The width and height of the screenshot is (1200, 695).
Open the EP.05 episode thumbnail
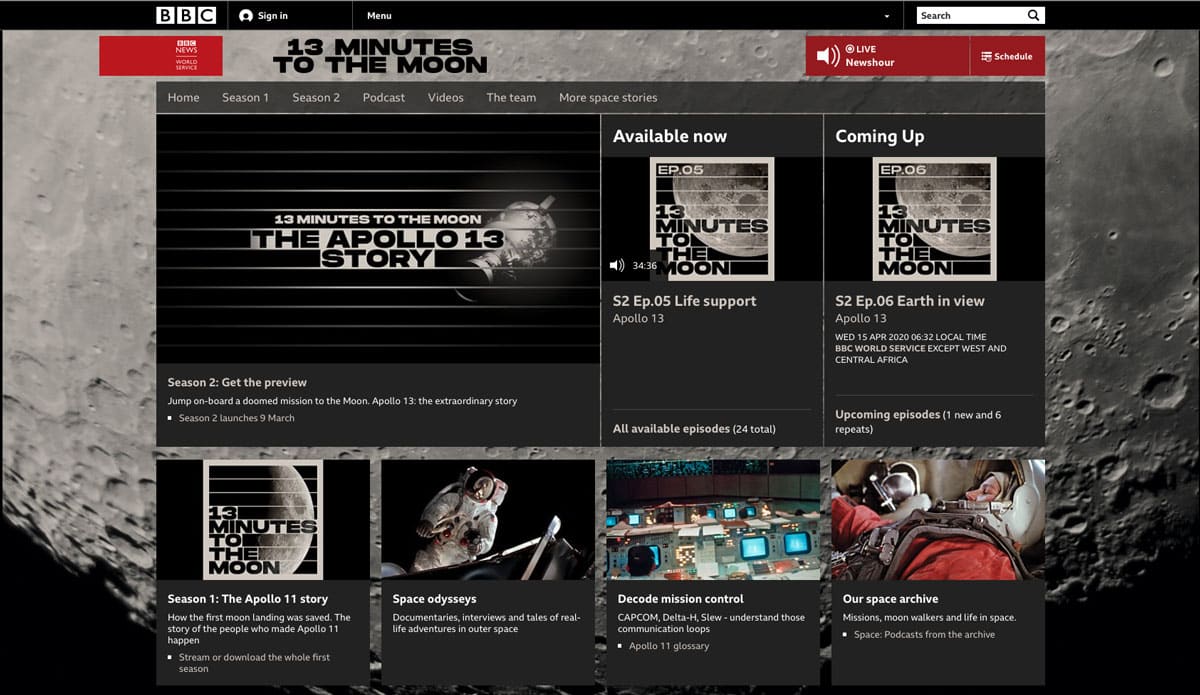coord(712,219)
